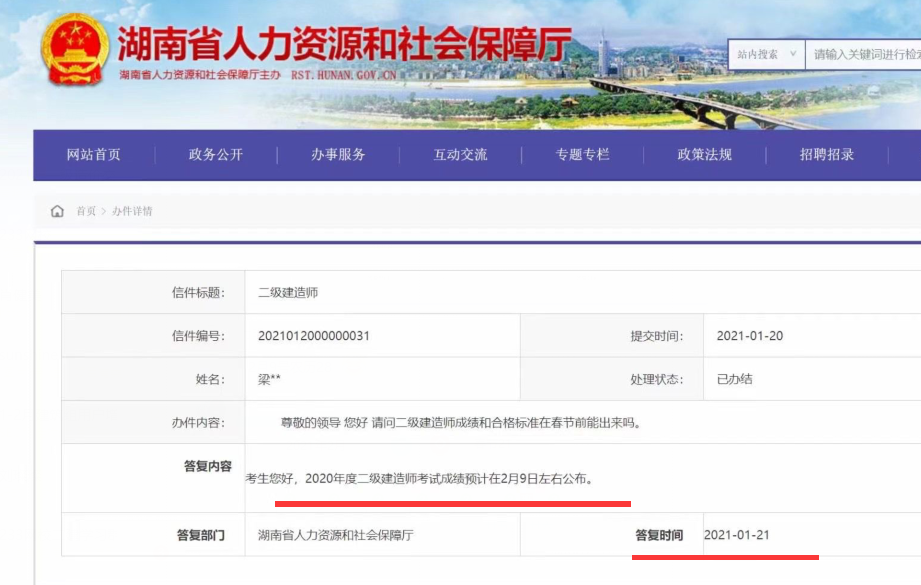Click the 二级建造师 letter title value
Image resolution: width=921 pixels, height=585 pixels.
click(288, 293)
